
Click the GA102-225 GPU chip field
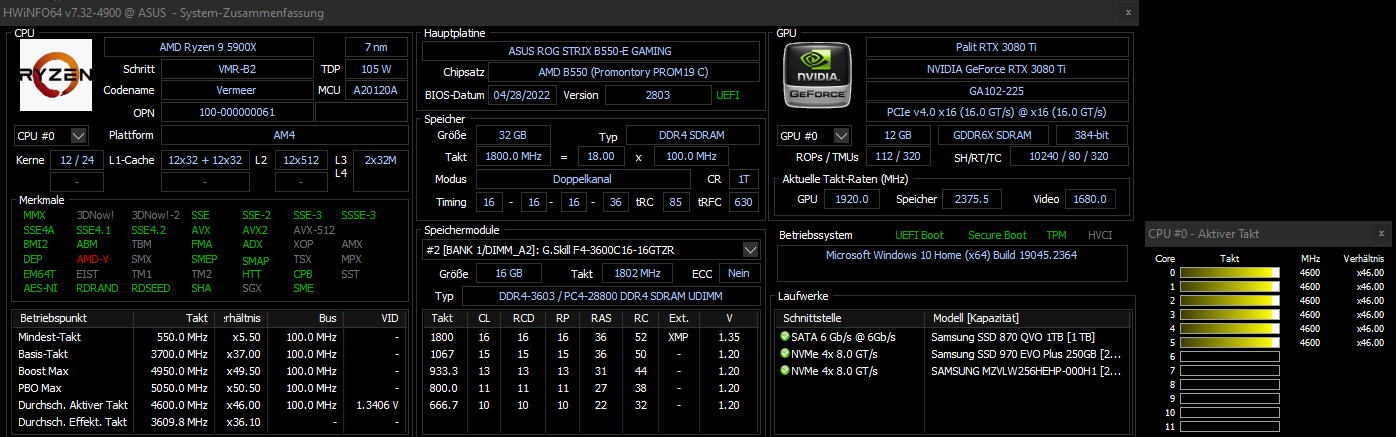(996, 91)
